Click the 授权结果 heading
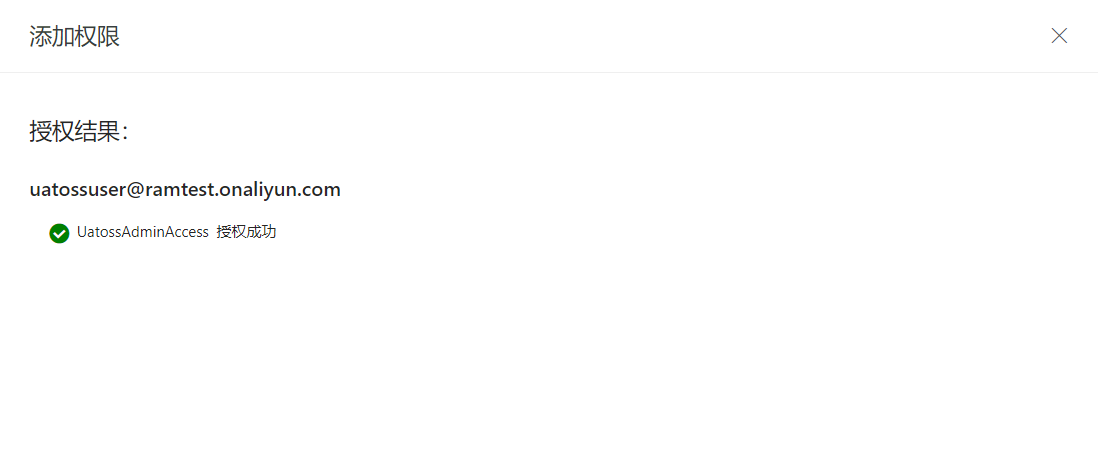1098x454 pixels. click(x=78, y=131)
